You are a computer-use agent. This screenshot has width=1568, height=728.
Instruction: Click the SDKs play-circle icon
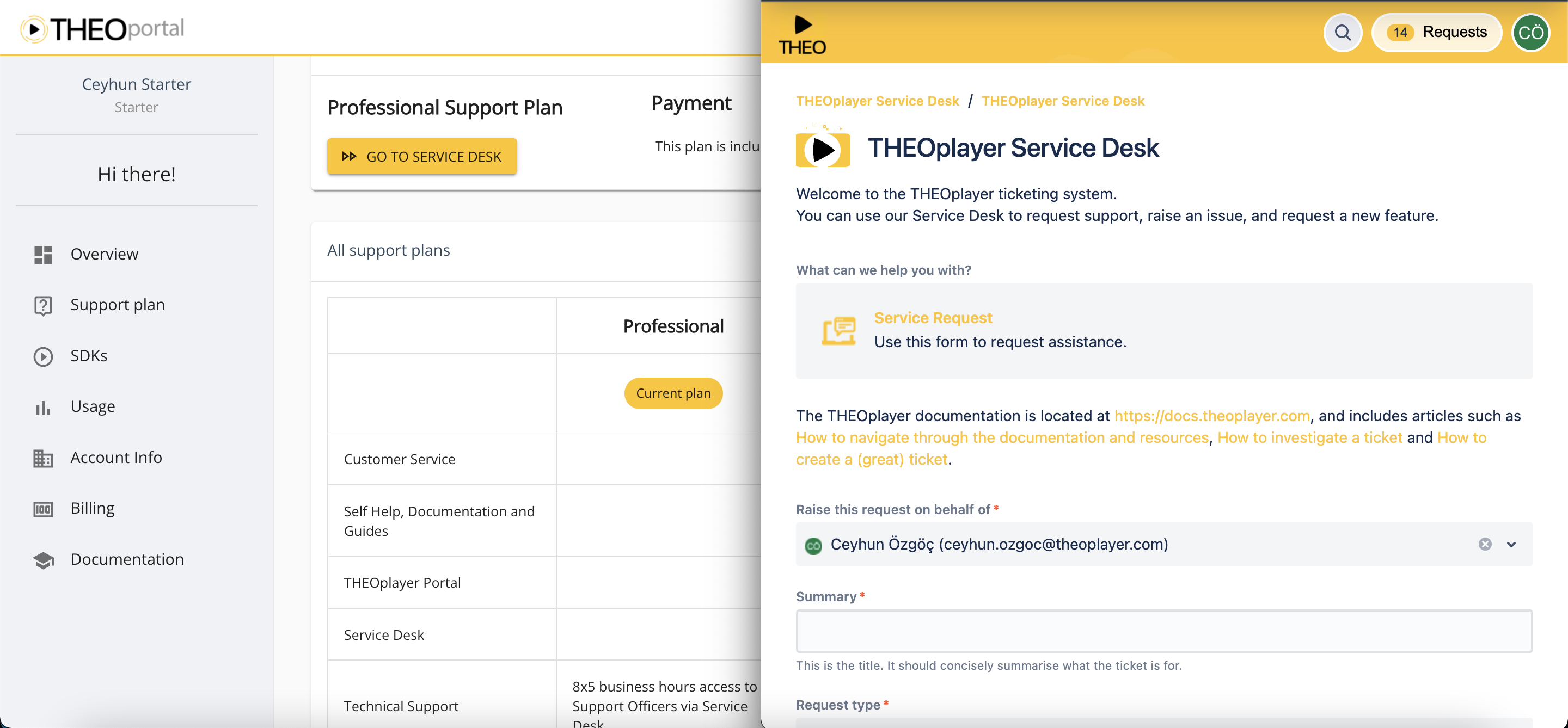[43, 356]
